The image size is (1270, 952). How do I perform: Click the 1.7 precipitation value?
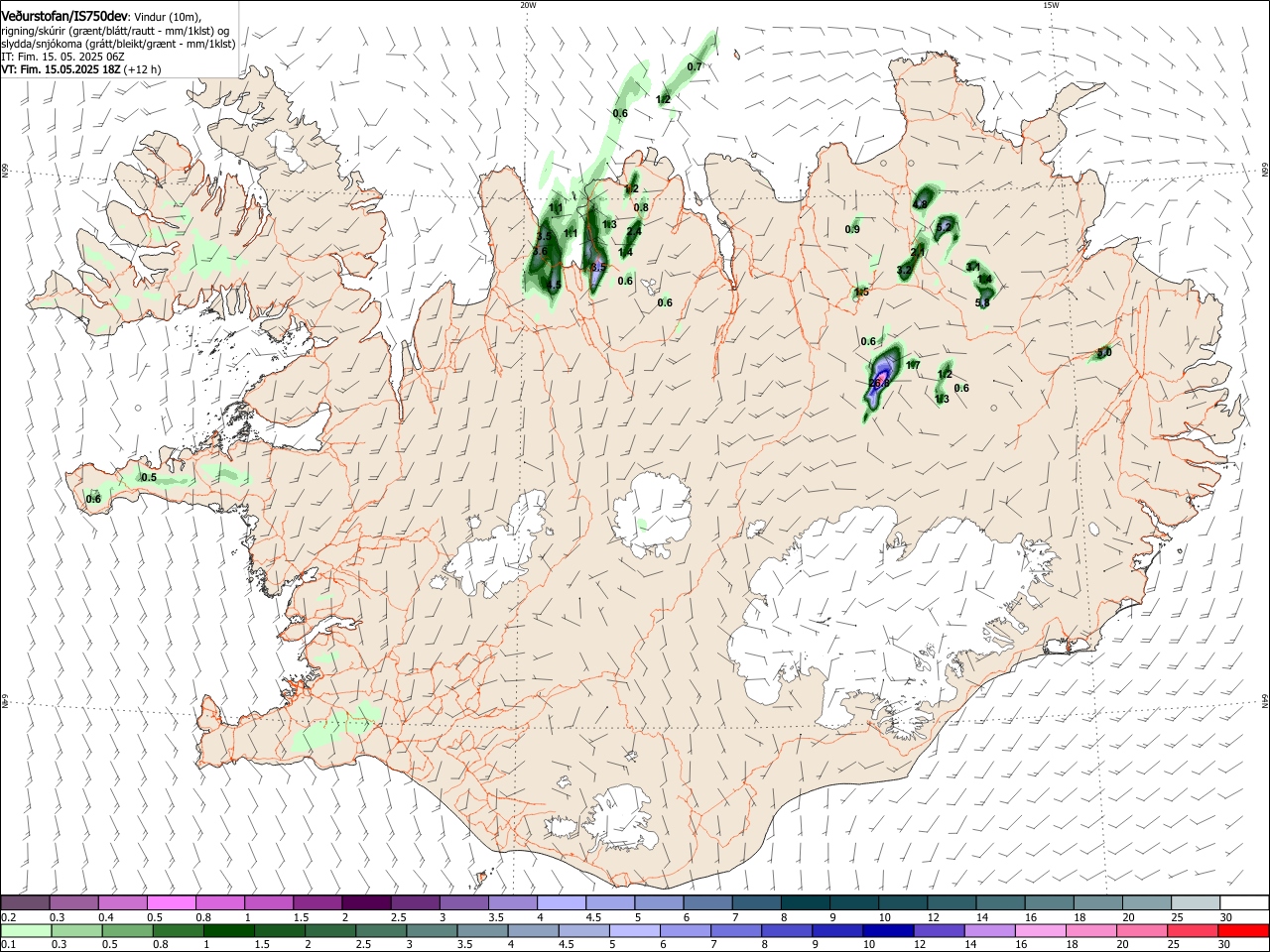(913, 366)
